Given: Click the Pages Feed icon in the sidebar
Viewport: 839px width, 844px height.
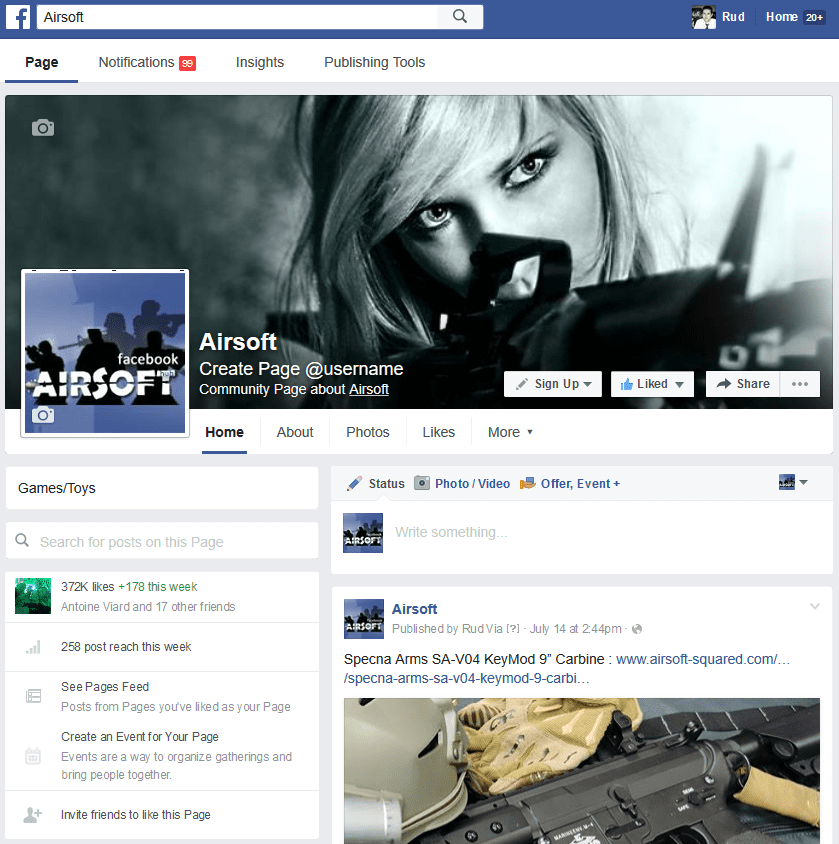Looking at the screenshot, I should (x=32, y=695).
